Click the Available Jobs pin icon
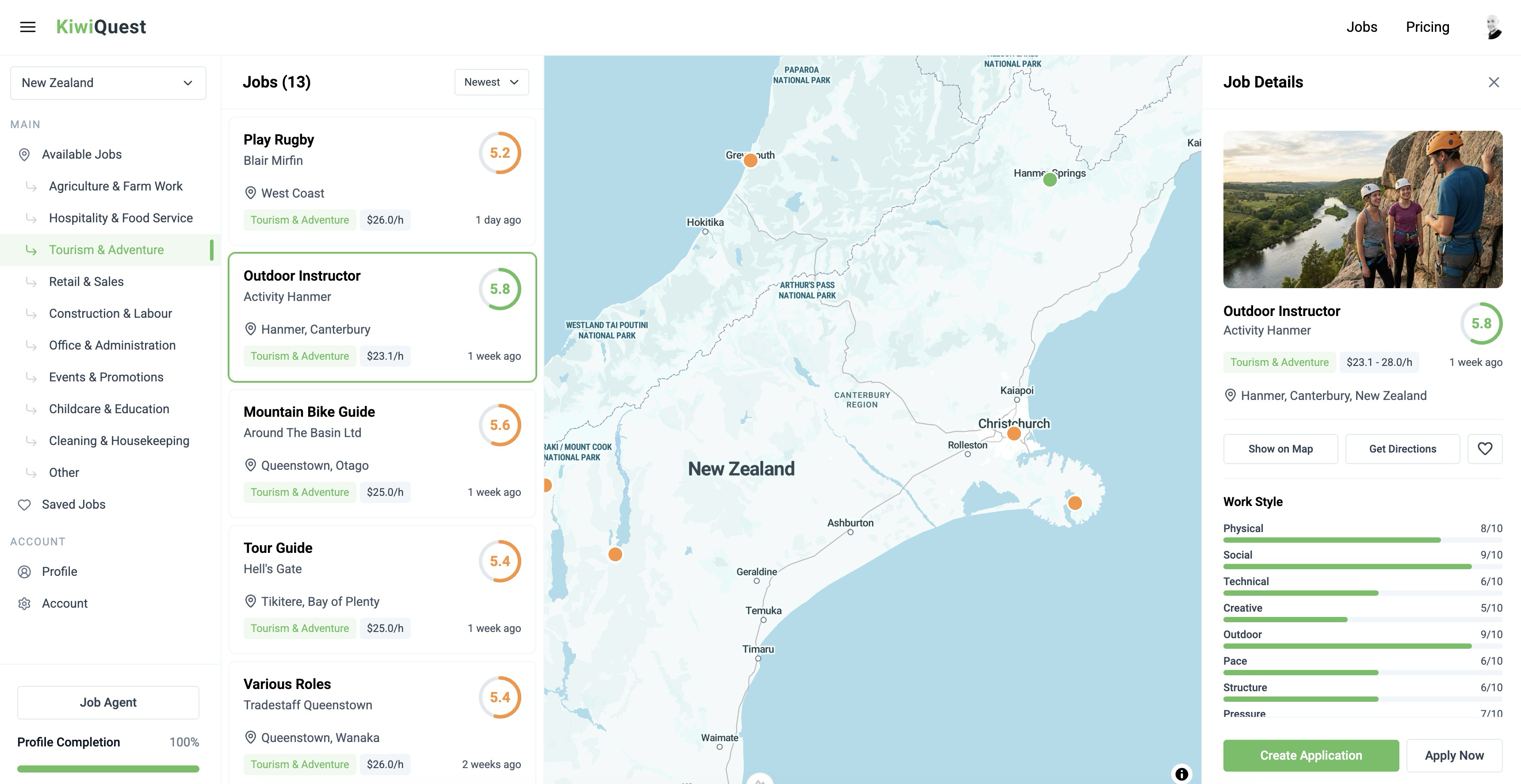Screen dimensions: 1521x784 (x=24, y=155)
